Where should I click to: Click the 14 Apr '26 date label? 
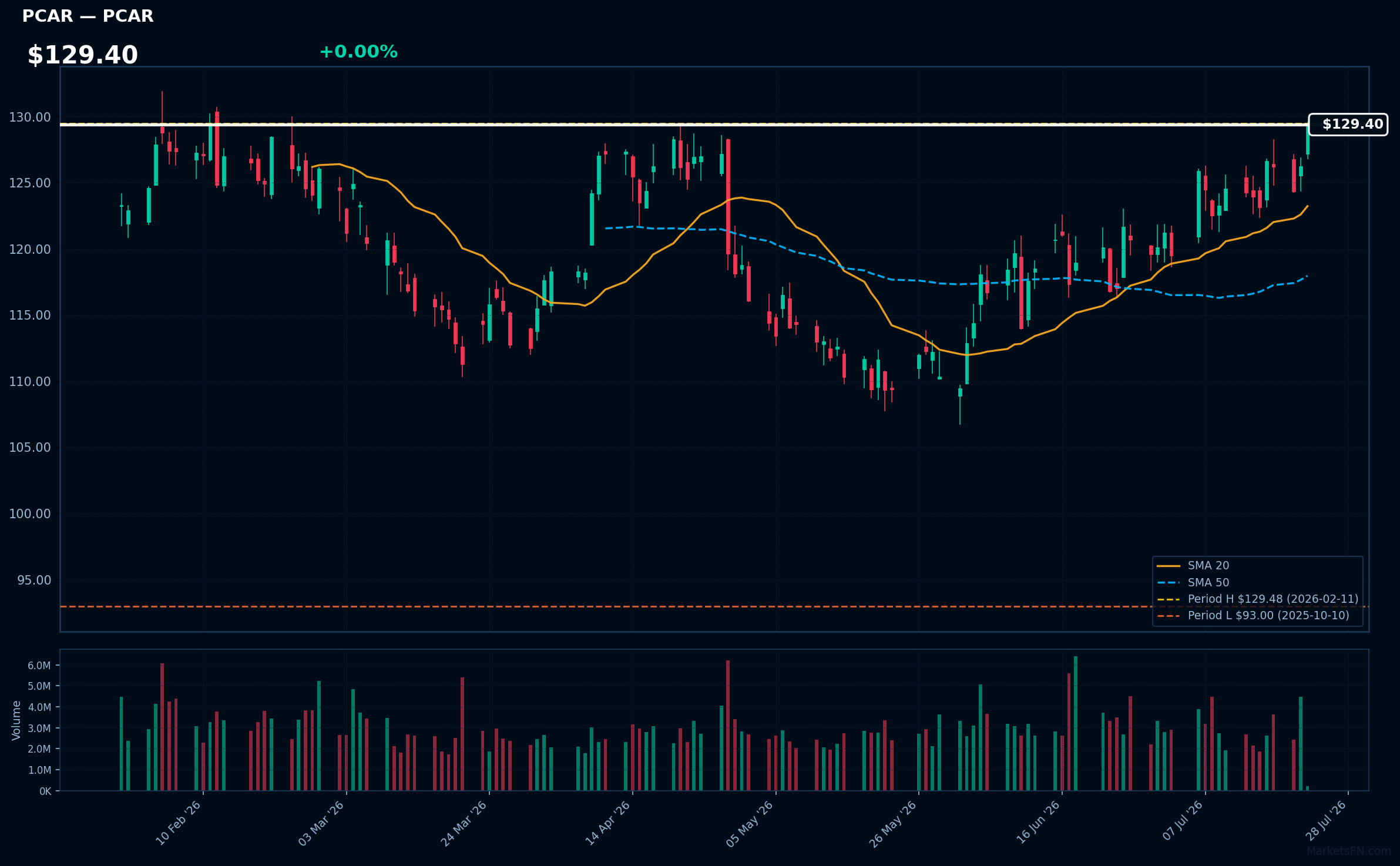pyautogui.click(x=607, y=823)
